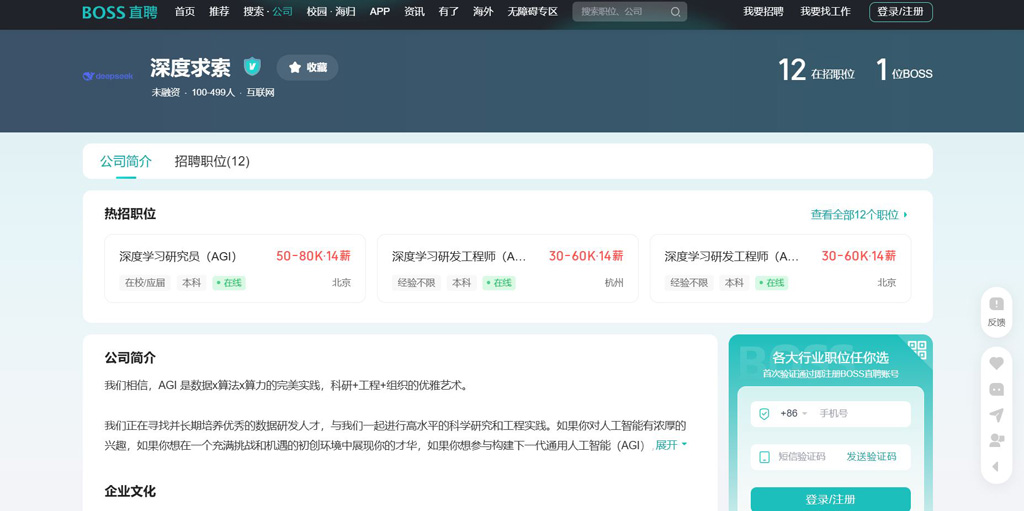Click the green 登录/注册 button on card
Viewport: 1024px width, 511px height.
[830, 499]
